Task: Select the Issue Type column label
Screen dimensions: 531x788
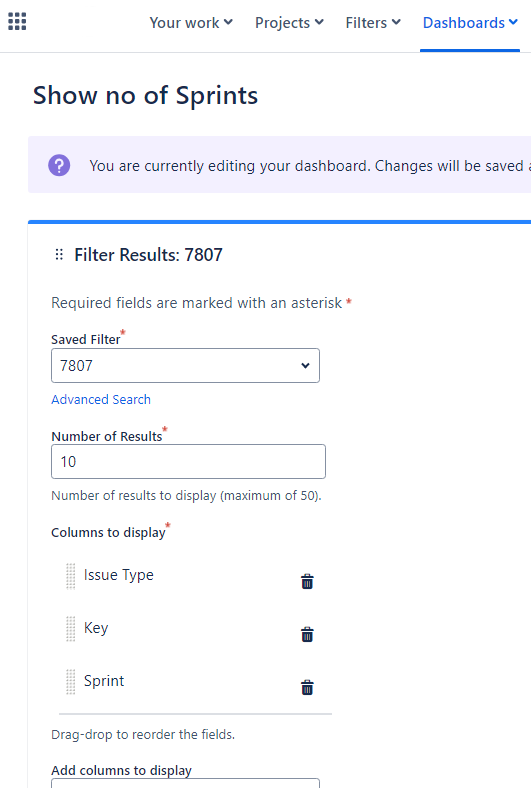Action: [x=119, y=575]
